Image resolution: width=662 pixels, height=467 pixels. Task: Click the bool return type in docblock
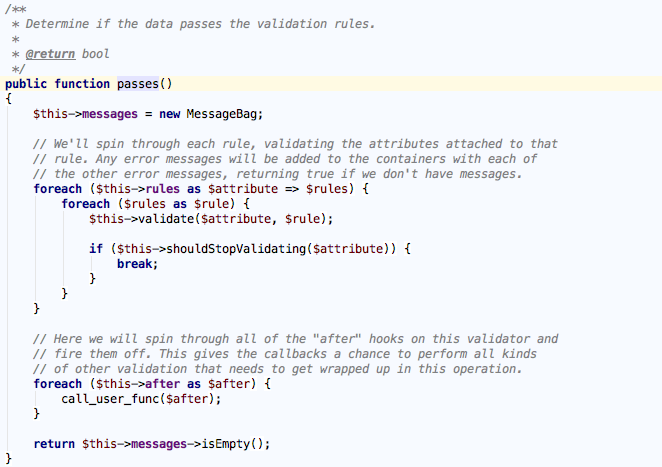coord(96,52)
